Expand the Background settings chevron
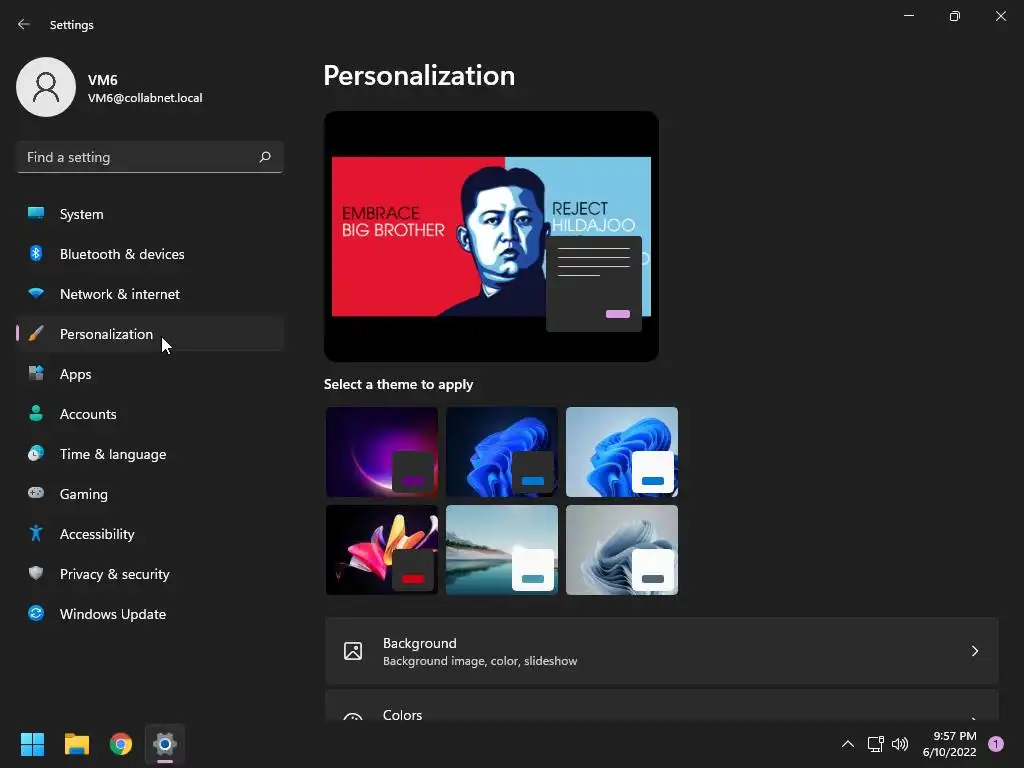Image resolution: width=1024 pixels, height=768 pixels. tap(974, 651)
